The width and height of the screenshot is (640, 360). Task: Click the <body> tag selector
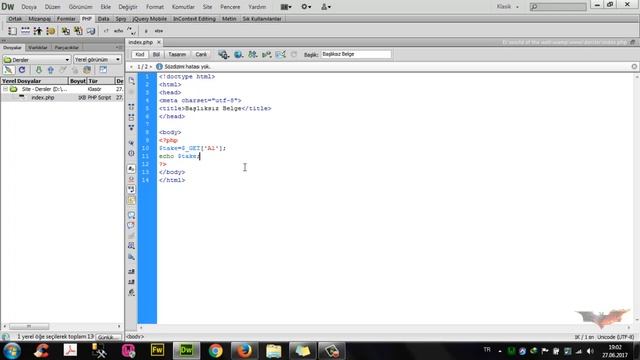pyautogui.click(x=135, y=337)
